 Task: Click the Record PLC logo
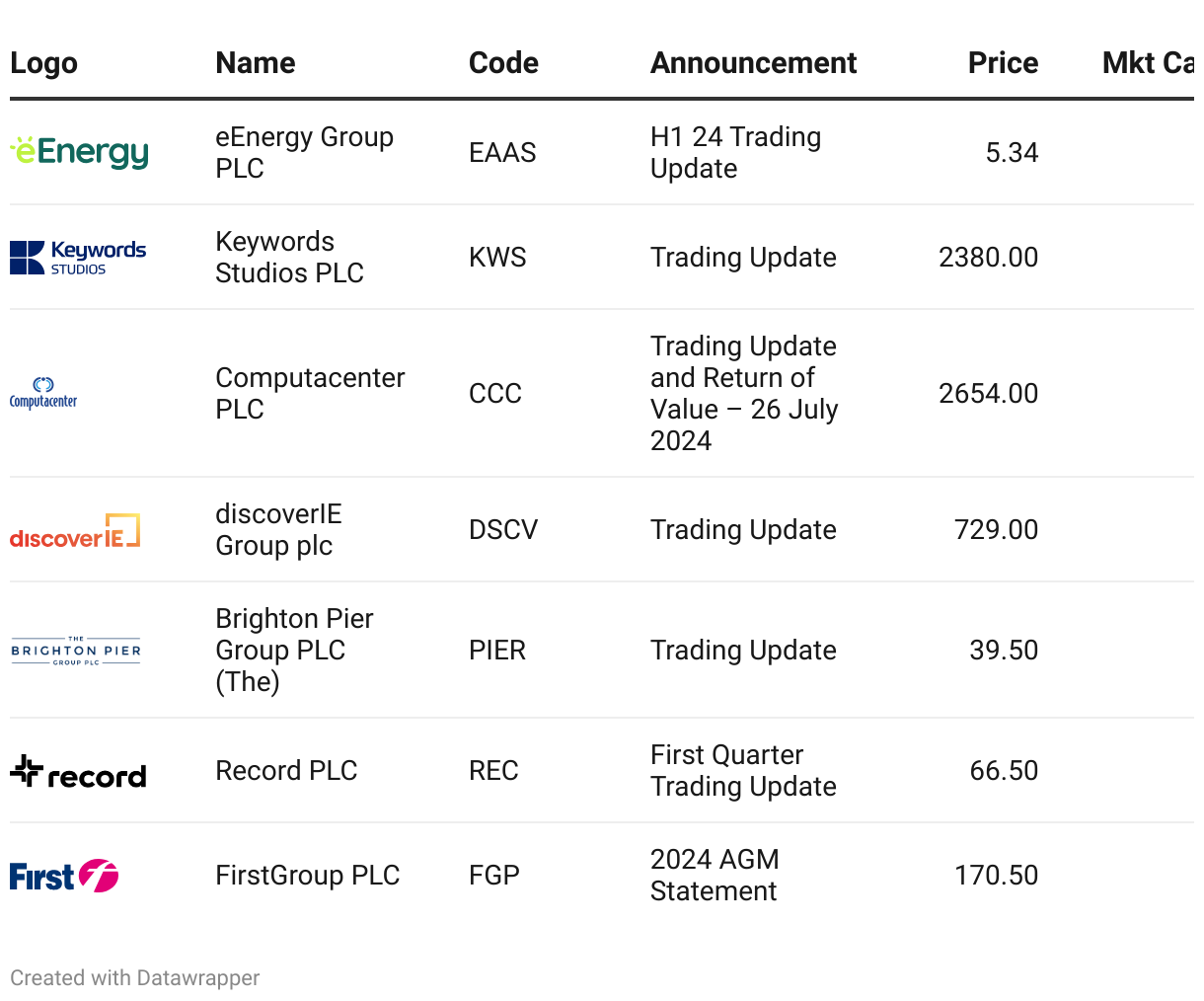pos(78,772)
